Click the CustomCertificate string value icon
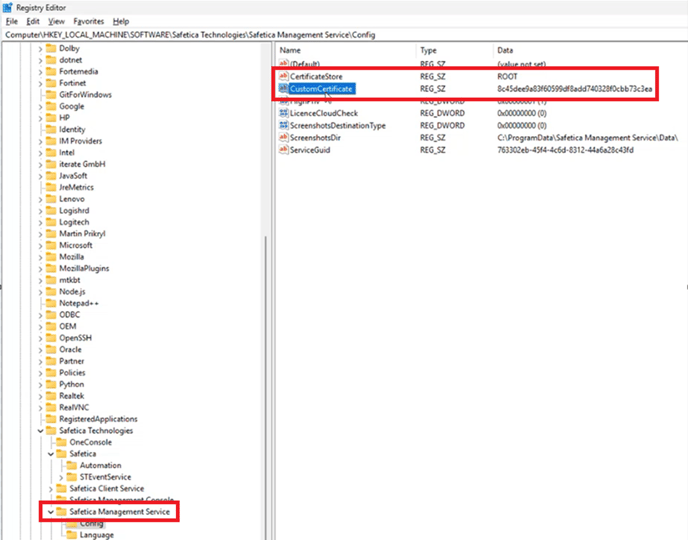 (284, 89)
